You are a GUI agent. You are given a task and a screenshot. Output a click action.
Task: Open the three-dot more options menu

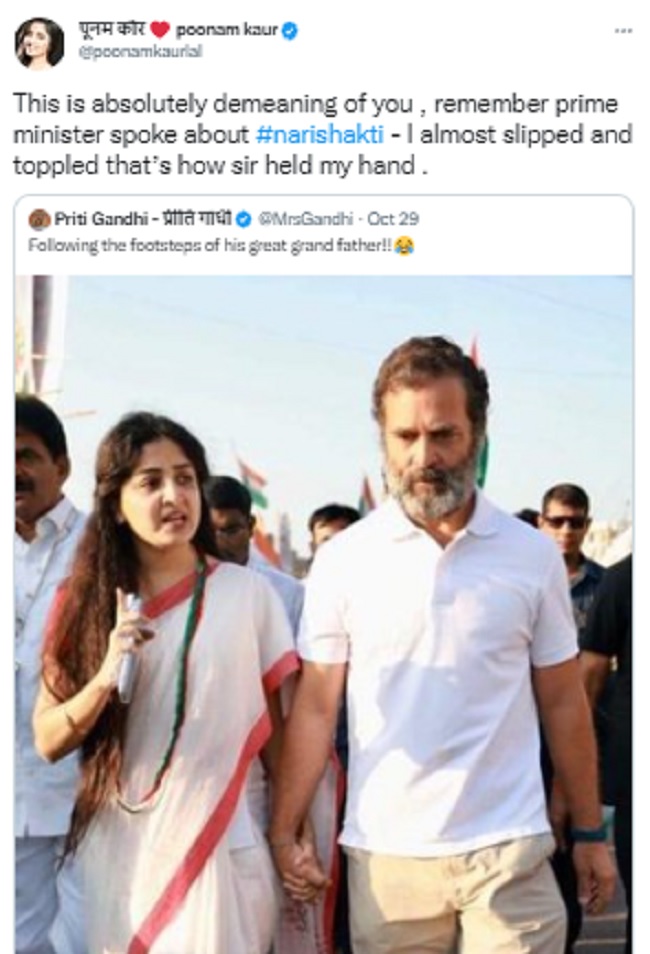pyautogui.click(x=623, y=31)
